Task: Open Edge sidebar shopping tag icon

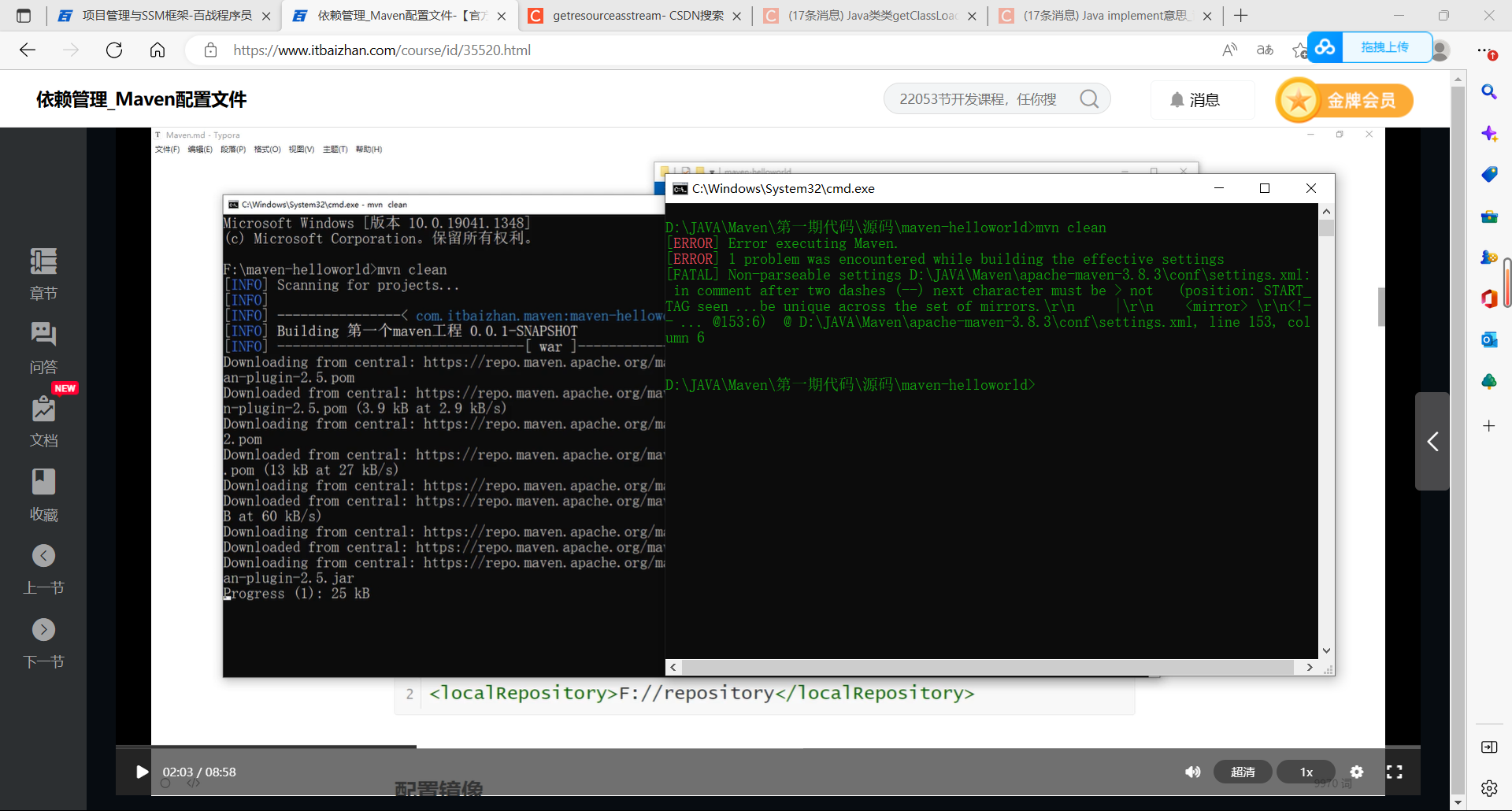Action: [x=1488, y=174]
